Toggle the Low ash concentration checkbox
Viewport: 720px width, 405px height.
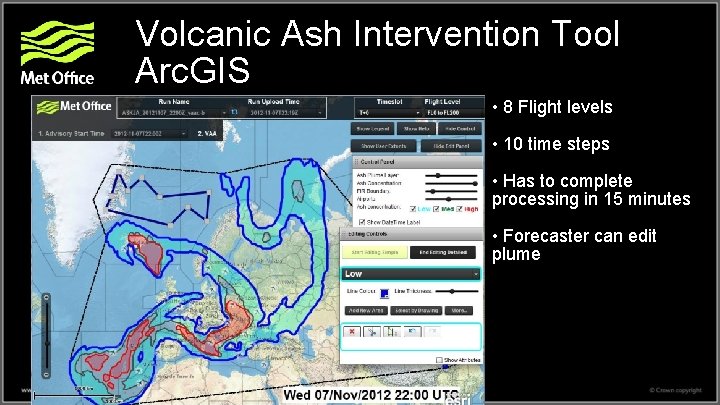click(413, 209)
